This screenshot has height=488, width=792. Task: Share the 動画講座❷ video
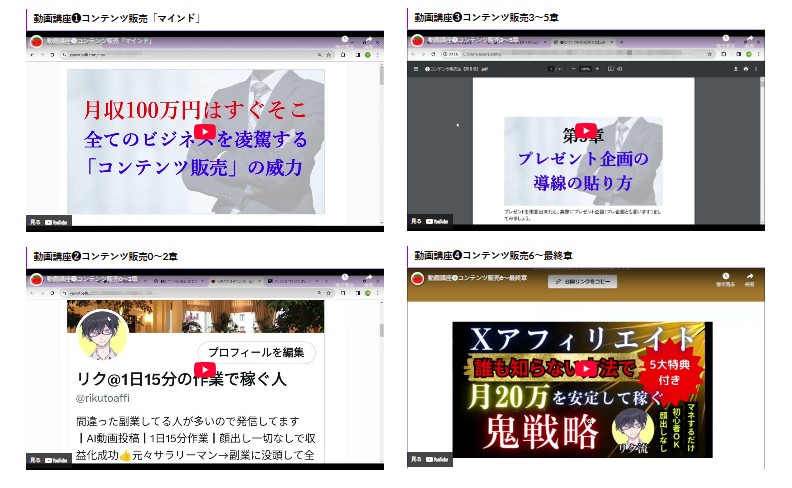coord(368,279)
